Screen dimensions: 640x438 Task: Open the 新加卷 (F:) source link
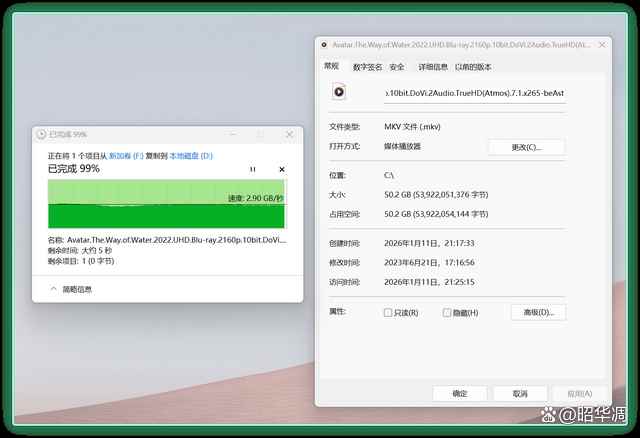(x=126, y=156)
